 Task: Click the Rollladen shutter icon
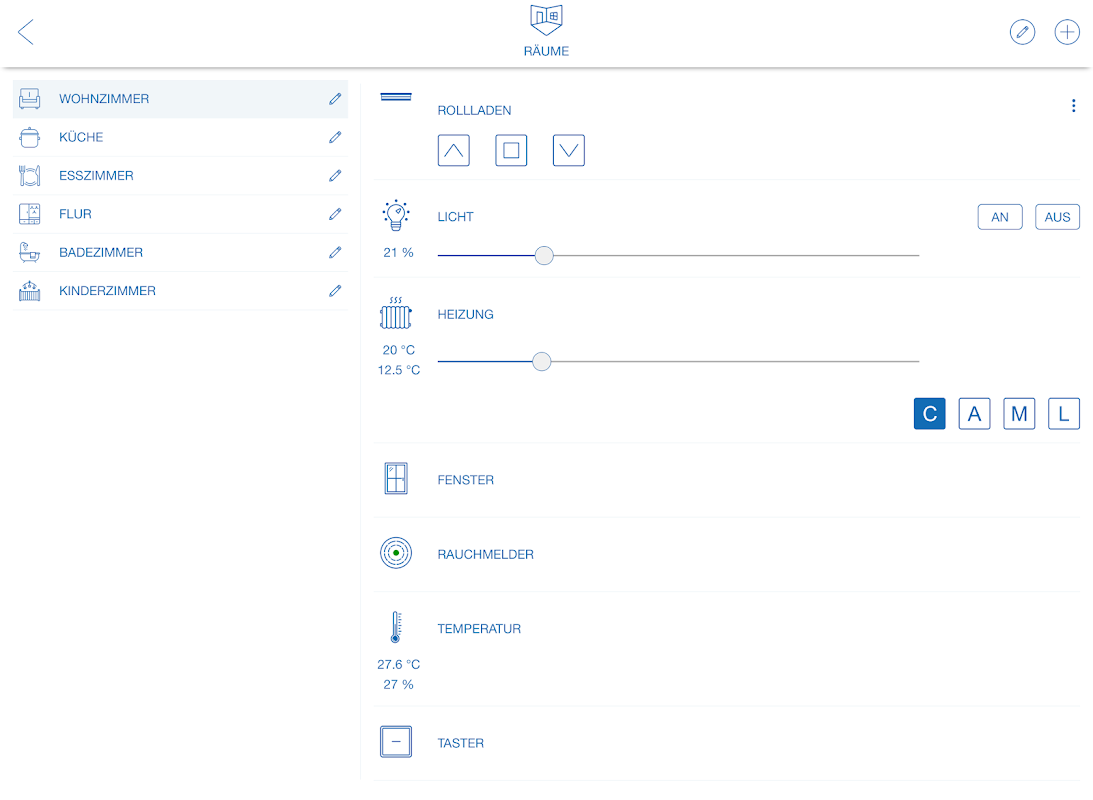pyautogui.click(x=396, y=97)
